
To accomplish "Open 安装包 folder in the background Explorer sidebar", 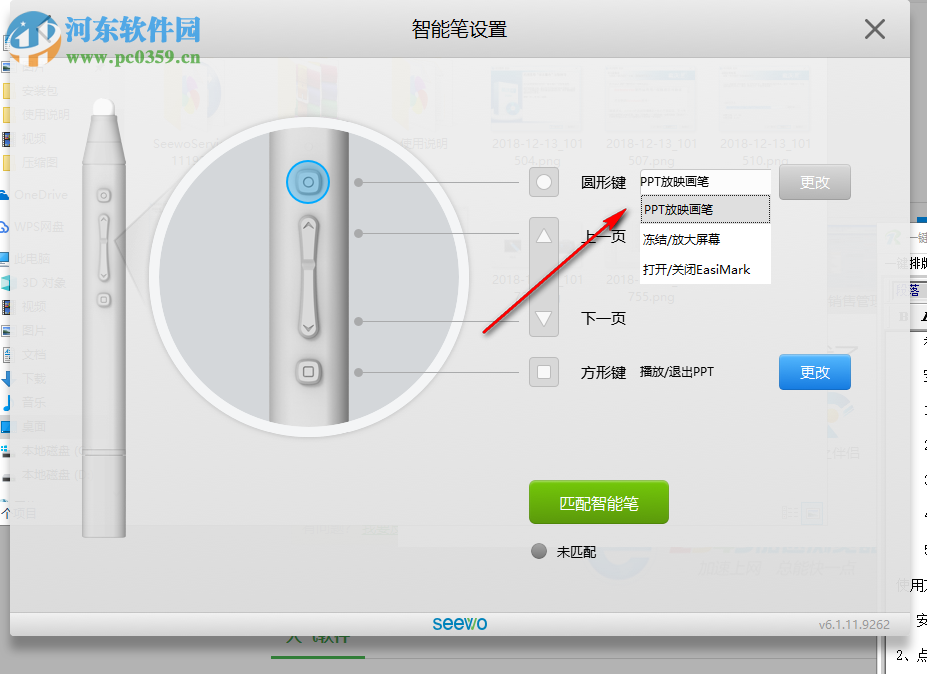I will [40, 90].
